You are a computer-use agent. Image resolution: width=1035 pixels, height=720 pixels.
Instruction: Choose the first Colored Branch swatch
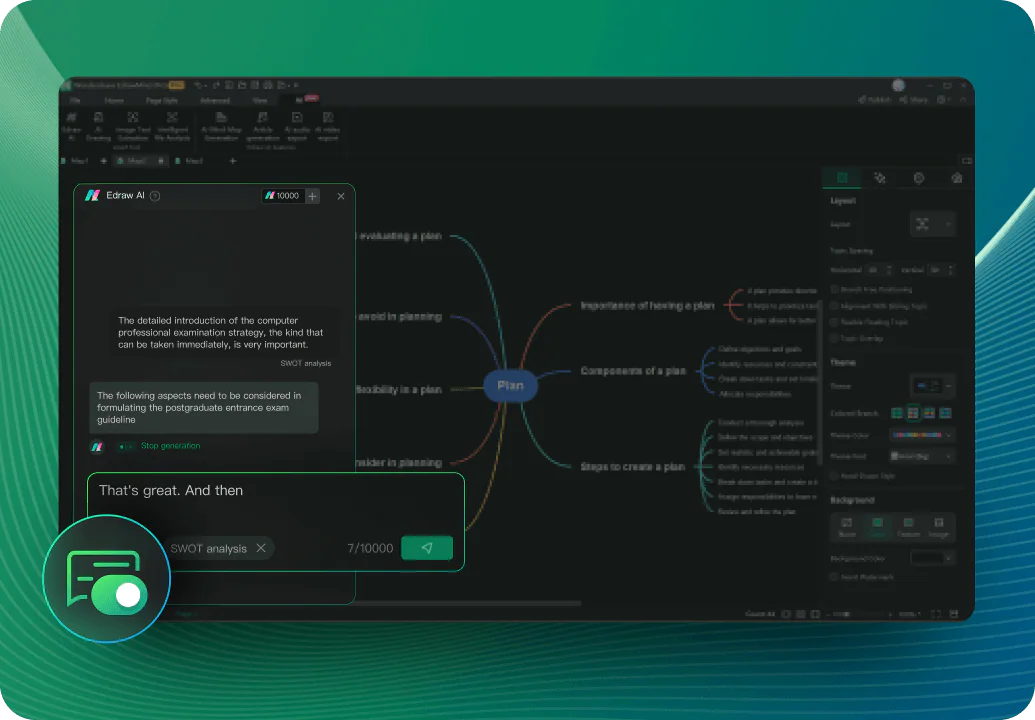896,413
